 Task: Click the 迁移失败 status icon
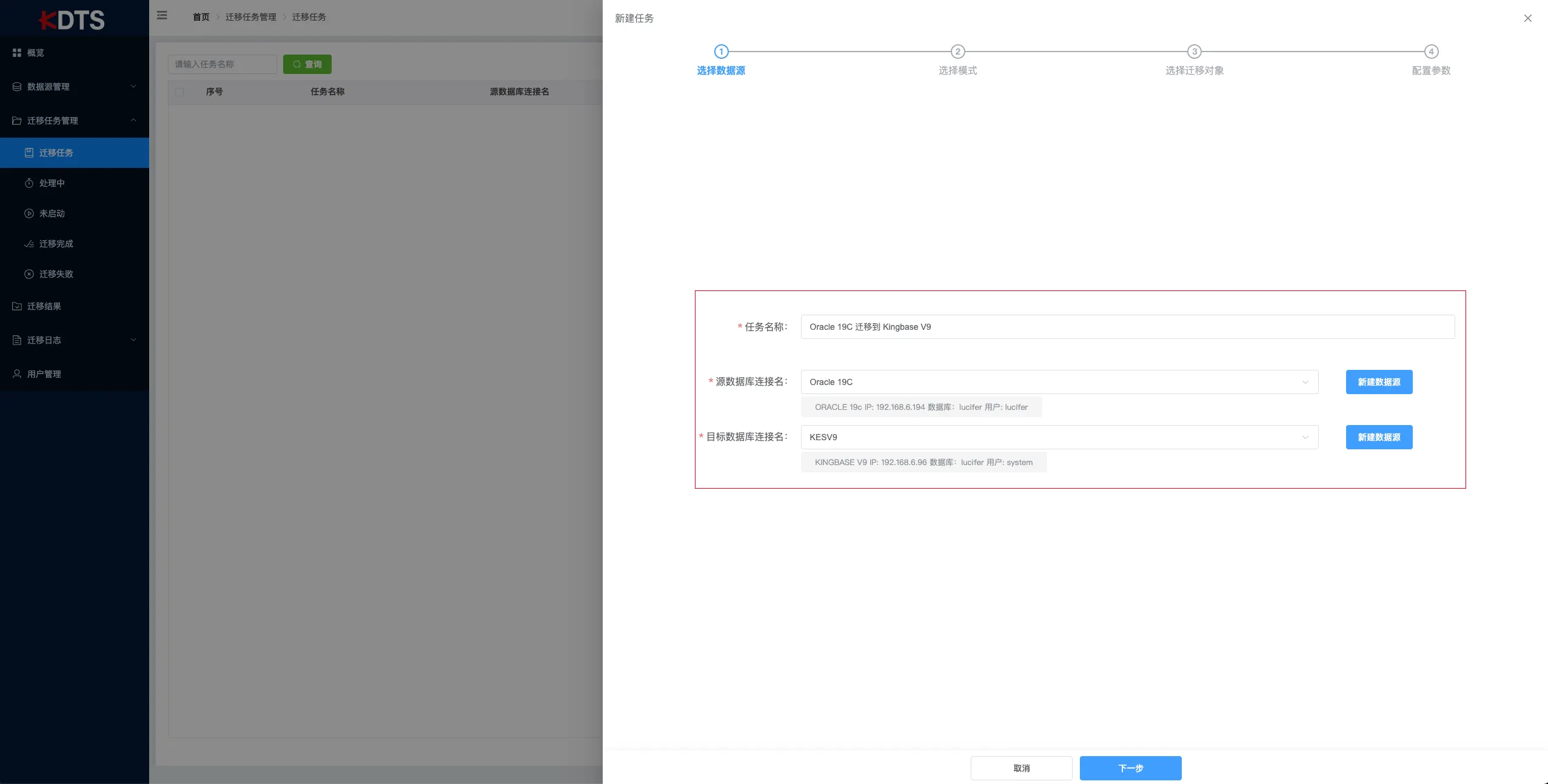click(29, 274)
